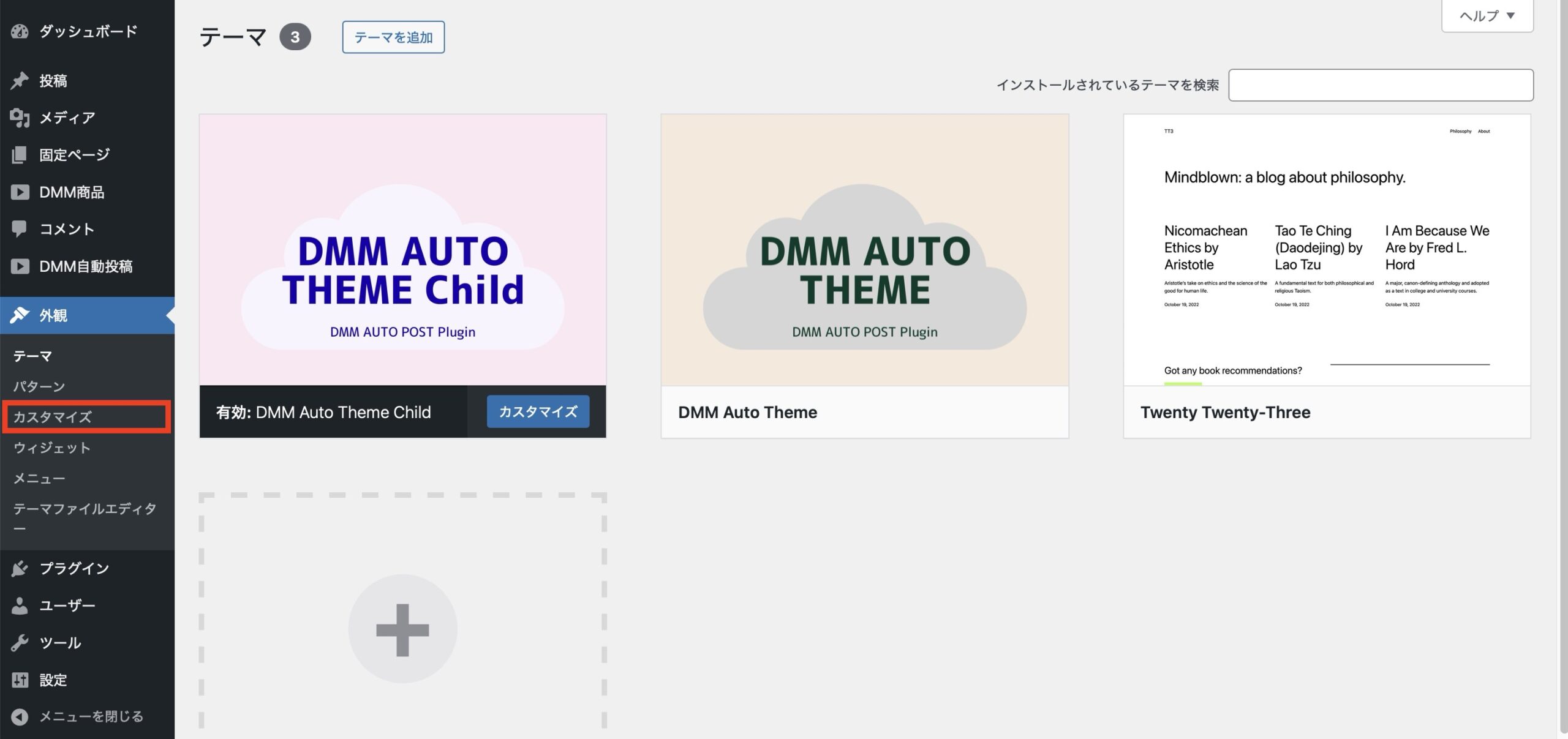Focus the installed themes search field
Viewport: 1568px width, 739px height.
[x=1381, y=85]
